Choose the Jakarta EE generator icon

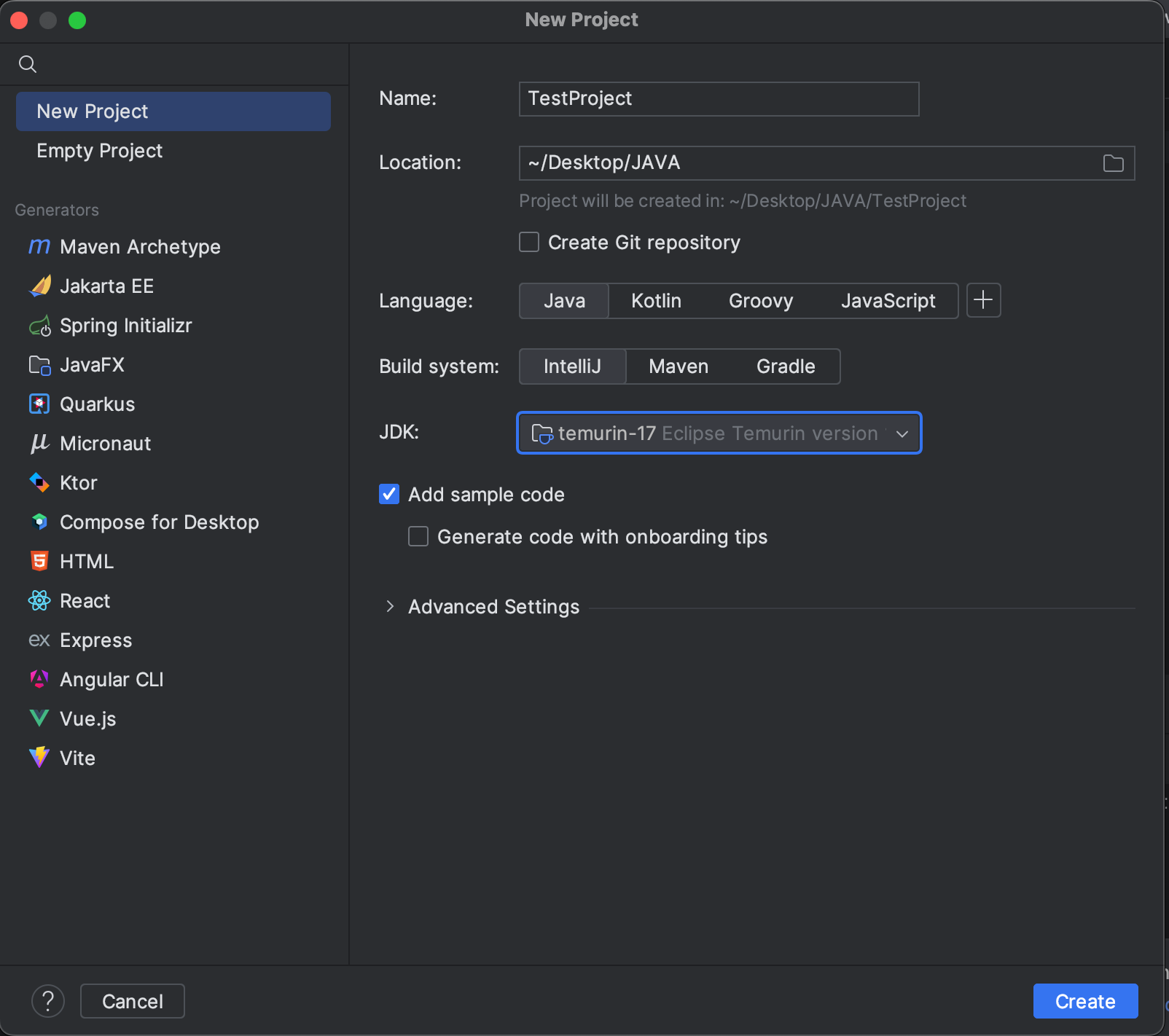click(x=39, y=286)
